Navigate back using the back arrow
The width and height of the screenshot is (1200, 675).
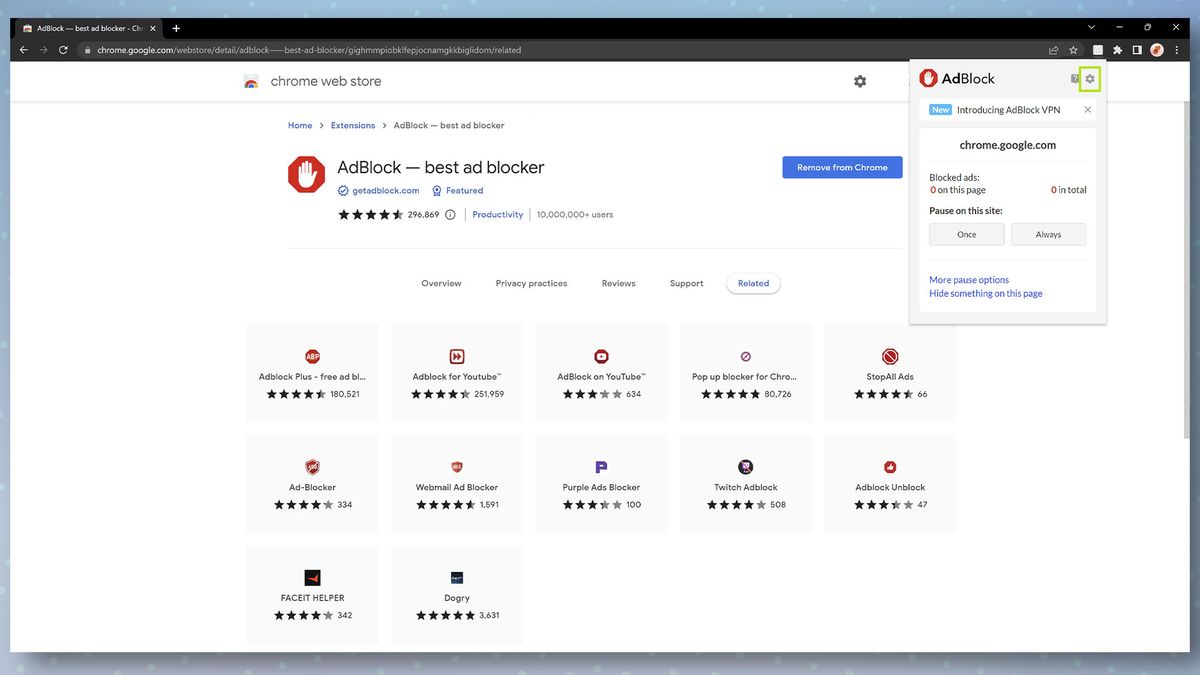click(22, 49)
